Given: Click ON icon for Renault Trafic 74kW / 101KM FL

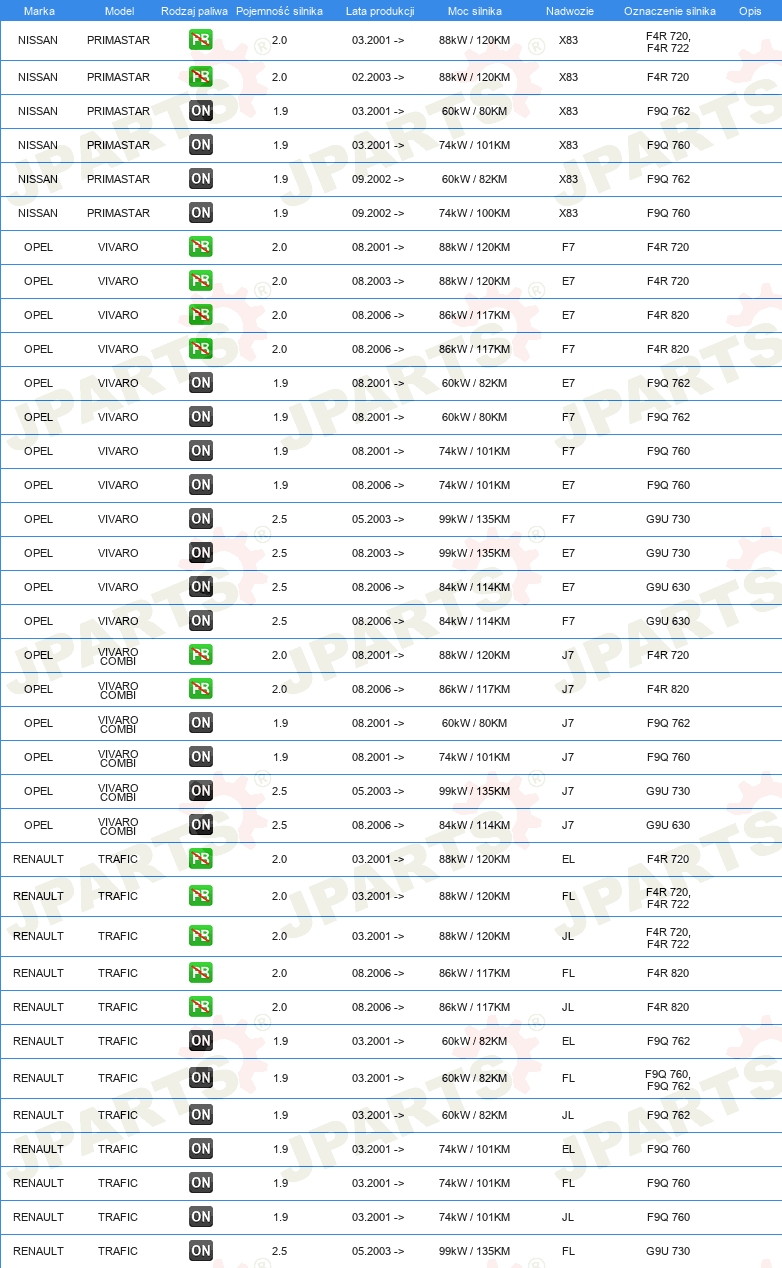Looking at the screenshot, I should pos(201,1183).
